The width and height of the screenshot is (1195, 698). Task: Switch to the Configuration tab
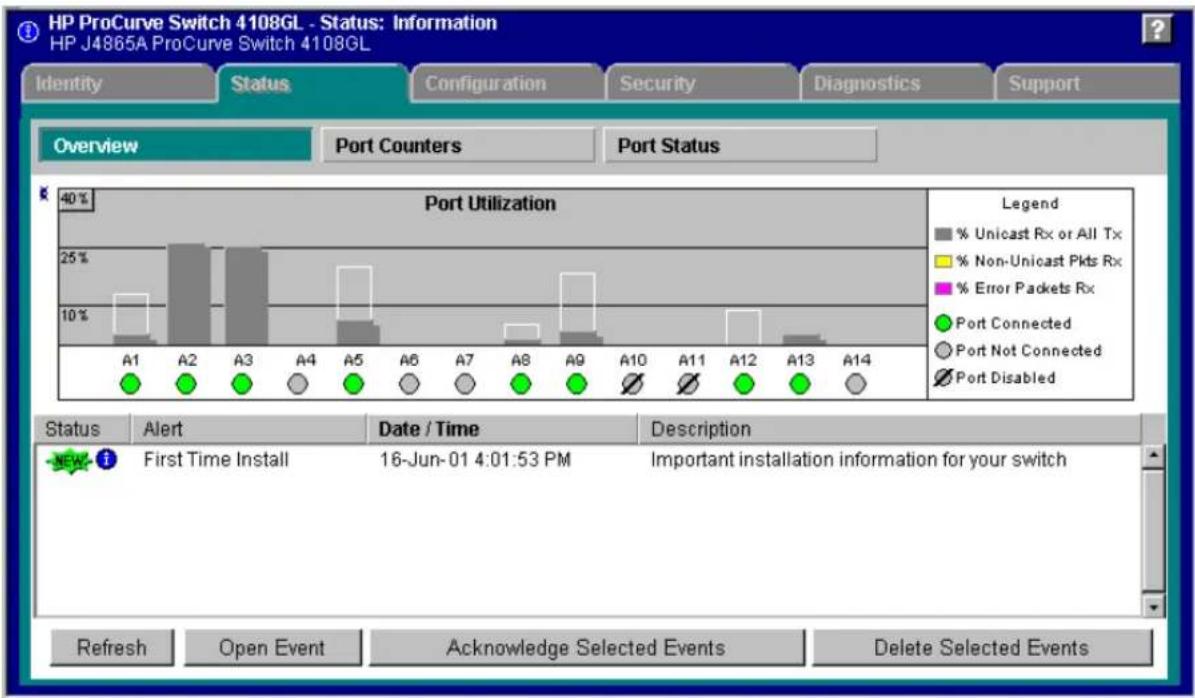pyautogui.click(x=508, y=84)
